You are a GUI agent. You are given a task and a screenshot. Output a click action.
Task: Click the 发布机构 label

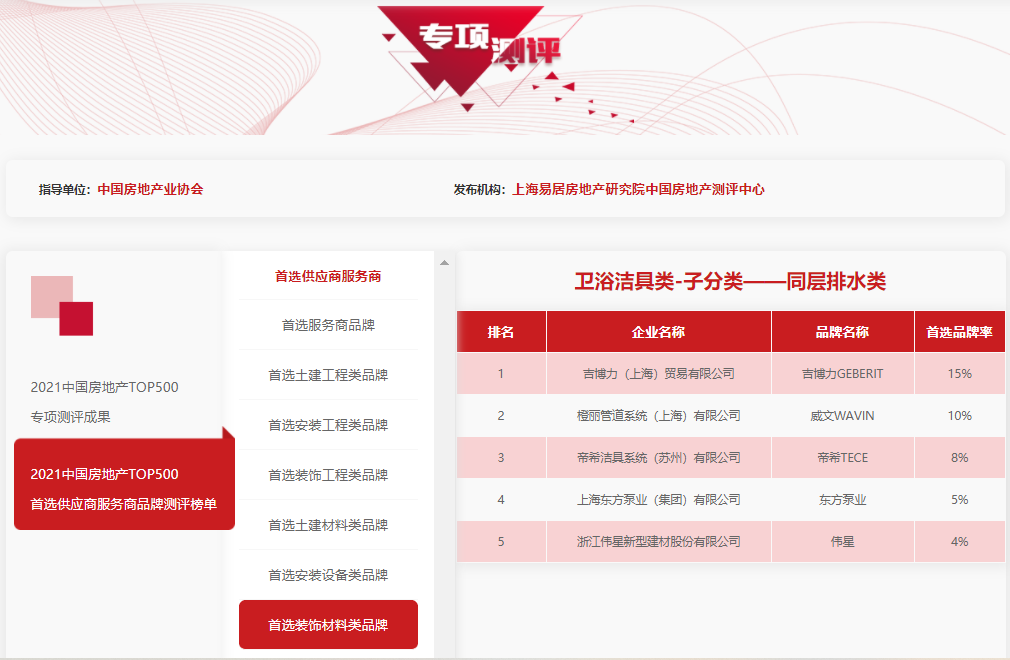(479, 189)
